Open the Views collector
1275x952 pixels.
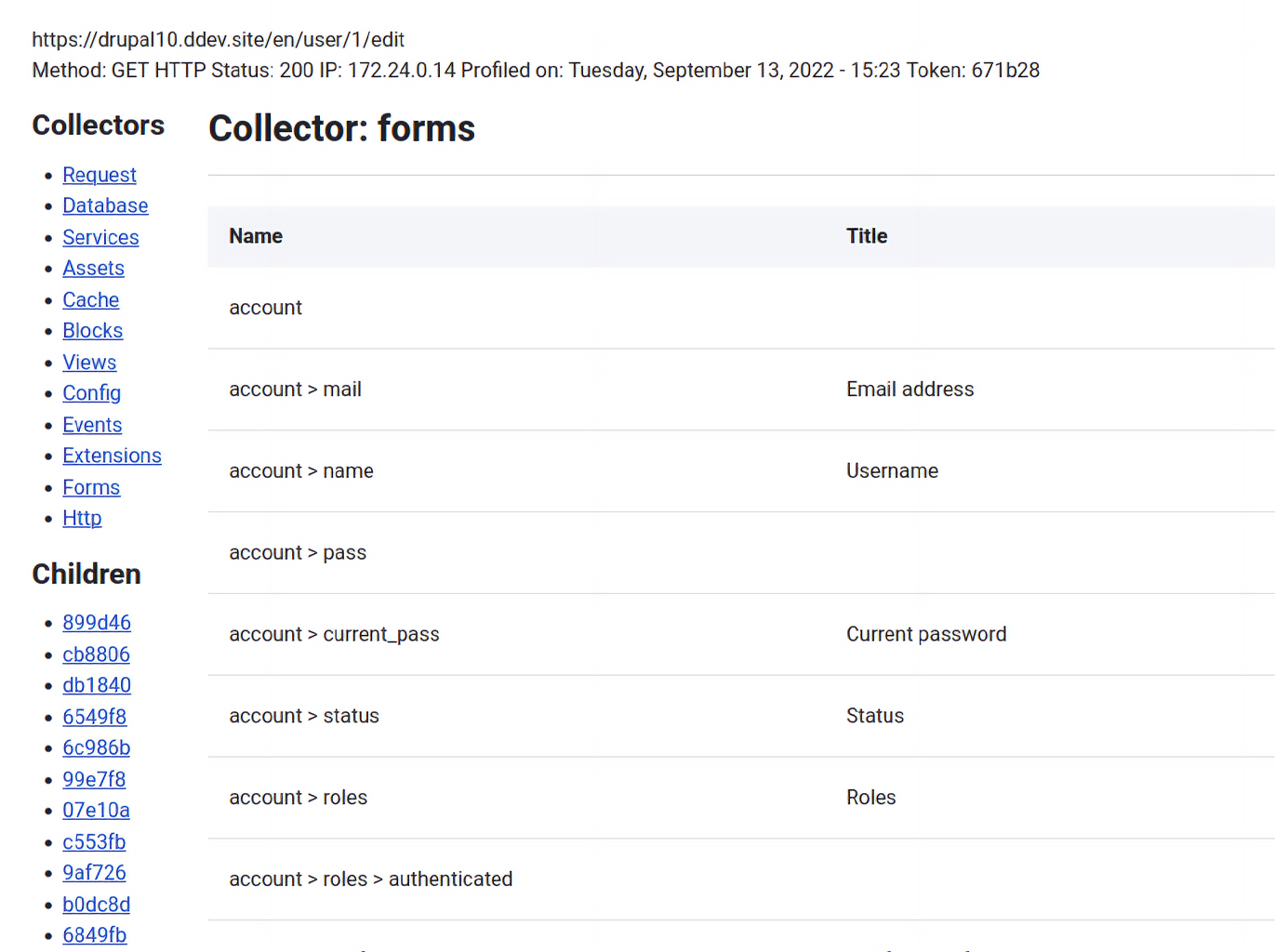coord(89,362)
